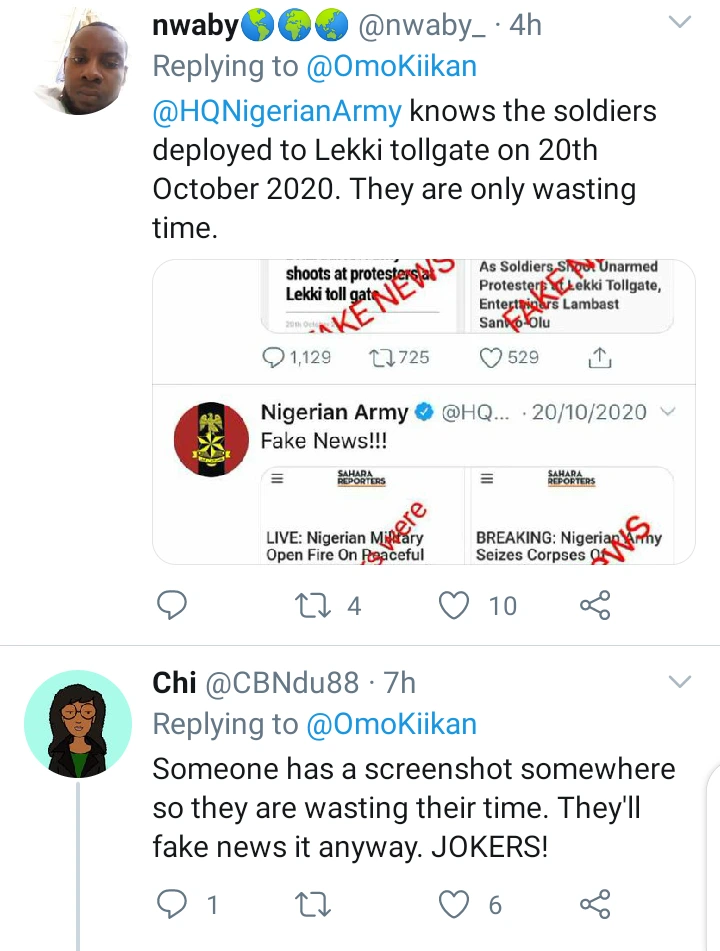Share nwaby's tweet
Image resolution: width=720 pixels, height=951 pixels.
[x=595, y=604]
